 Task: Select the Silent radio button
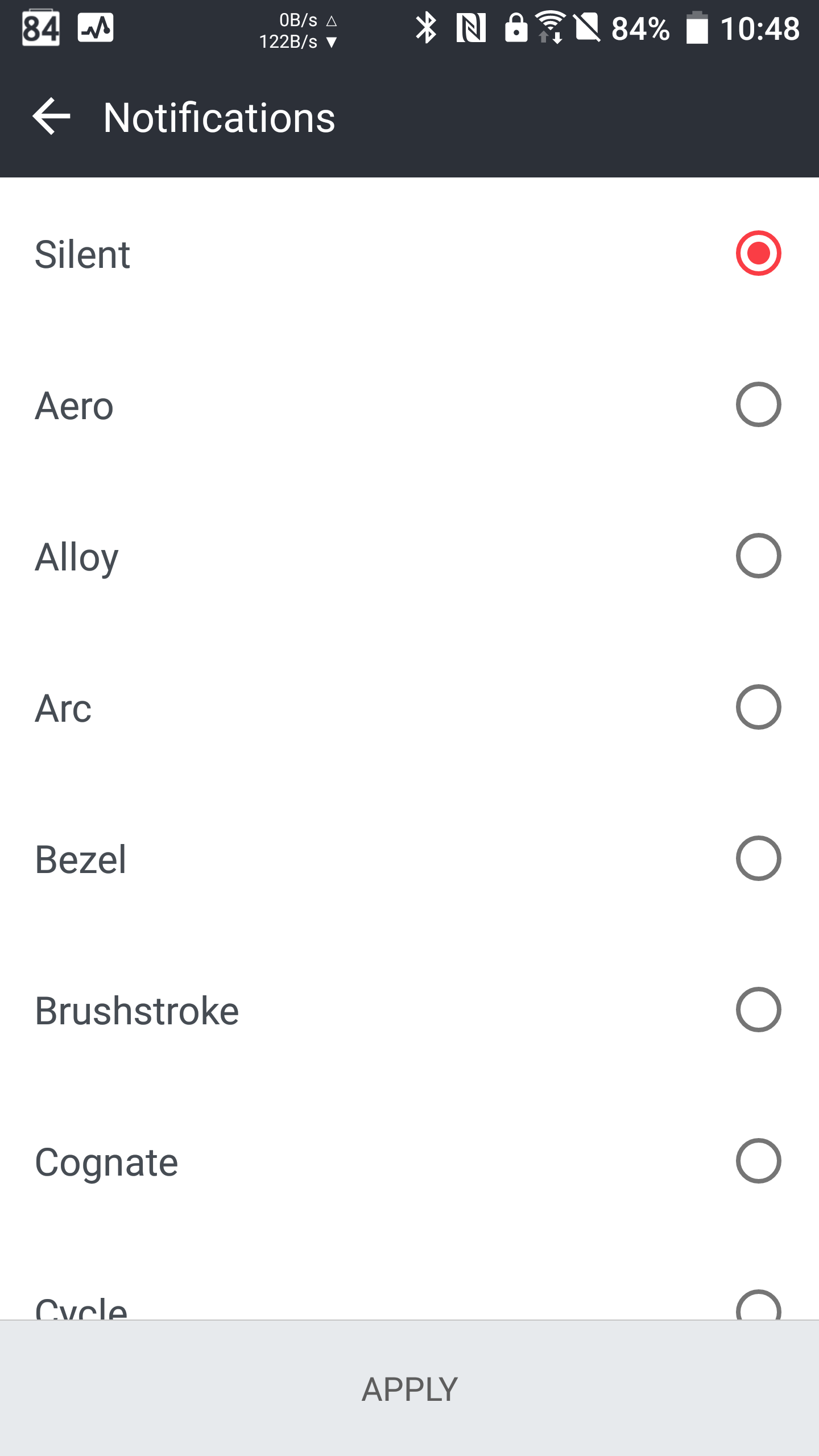click(x=758, y=253)
